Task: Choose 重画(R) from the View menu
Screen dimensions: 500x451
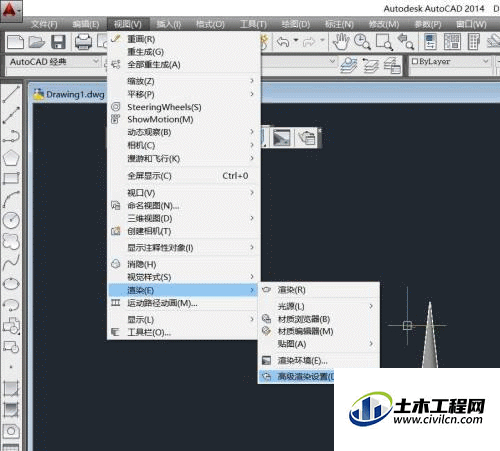Action: 183,39
